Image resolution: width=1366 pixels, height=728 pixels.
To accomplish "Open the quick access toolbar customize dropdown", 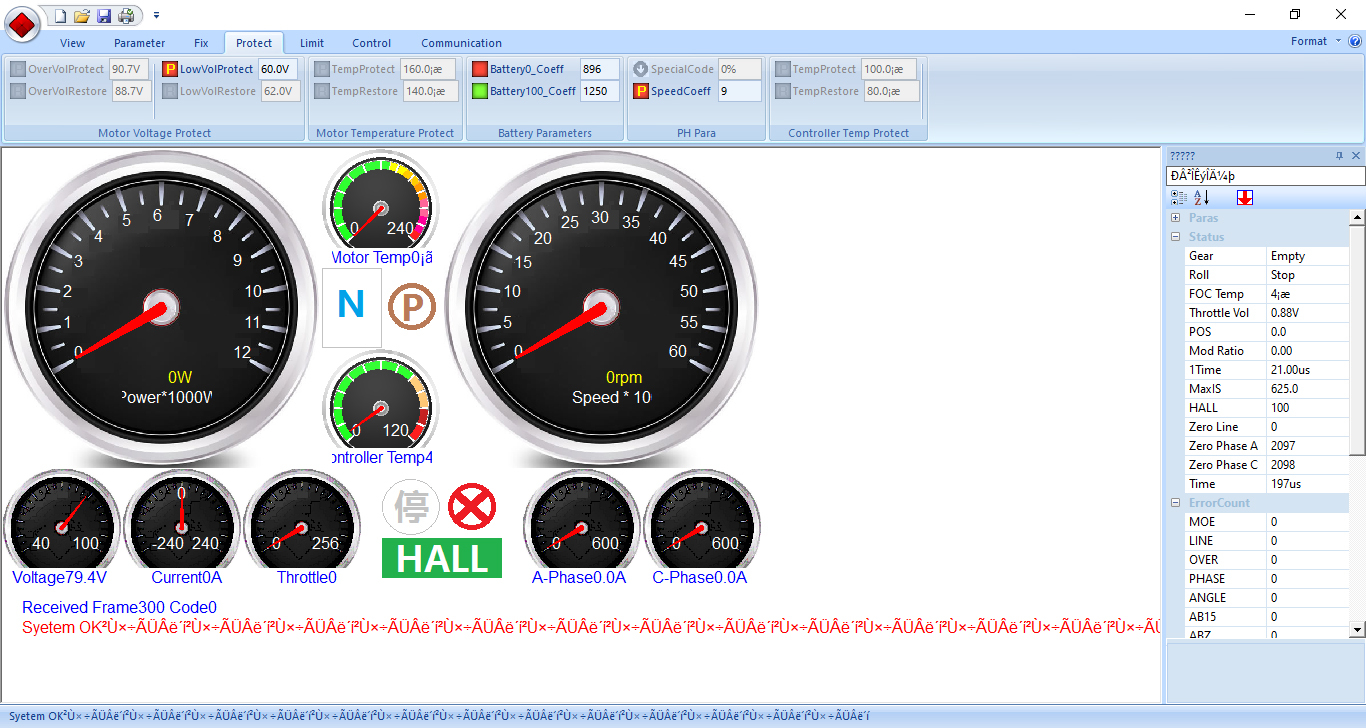I will (x=157, y=16).
